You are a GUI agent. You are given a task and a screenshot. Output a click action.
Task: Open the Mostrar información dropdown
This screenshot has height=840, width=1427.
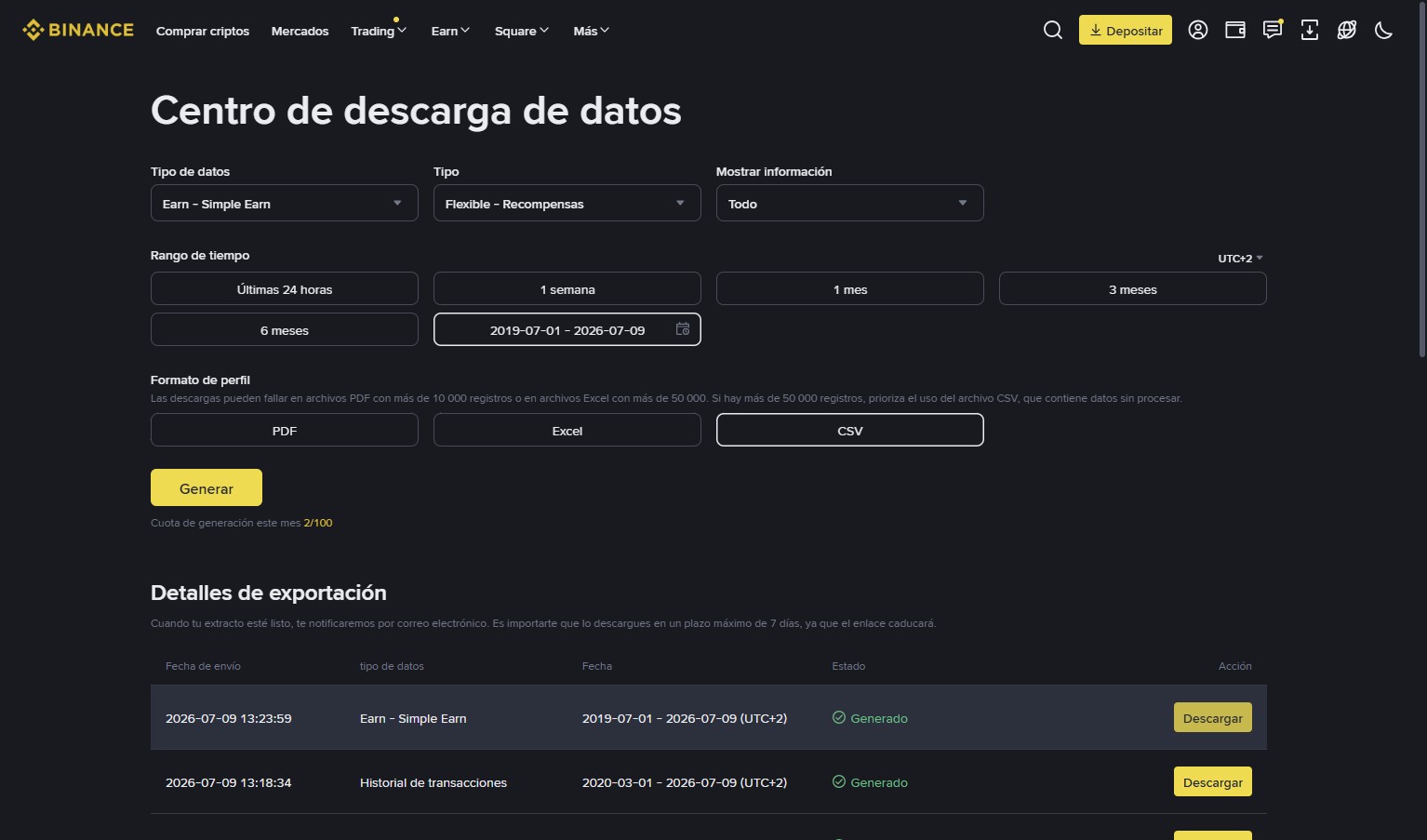click(850, 204)
